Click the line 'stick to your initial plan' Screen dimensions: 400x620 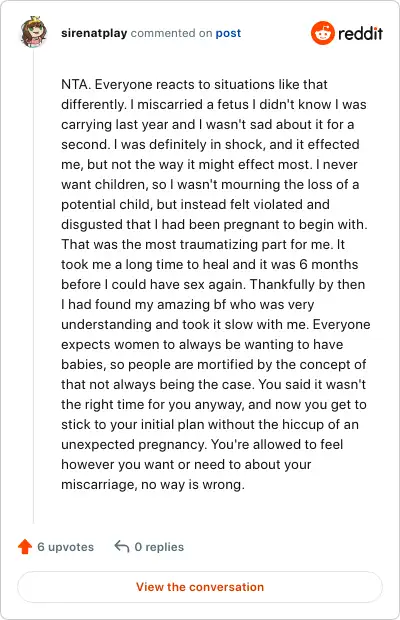point(210,424)
